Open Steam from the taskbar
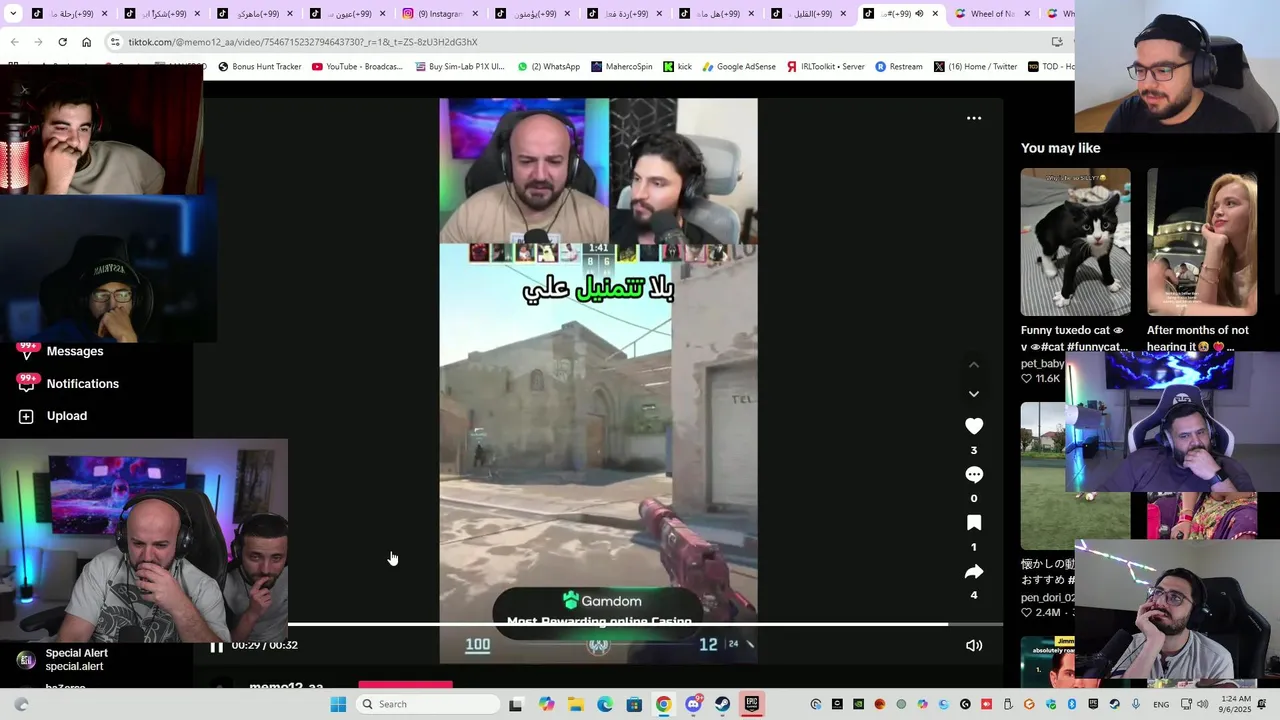1280x720 pixels. point(722,704)
